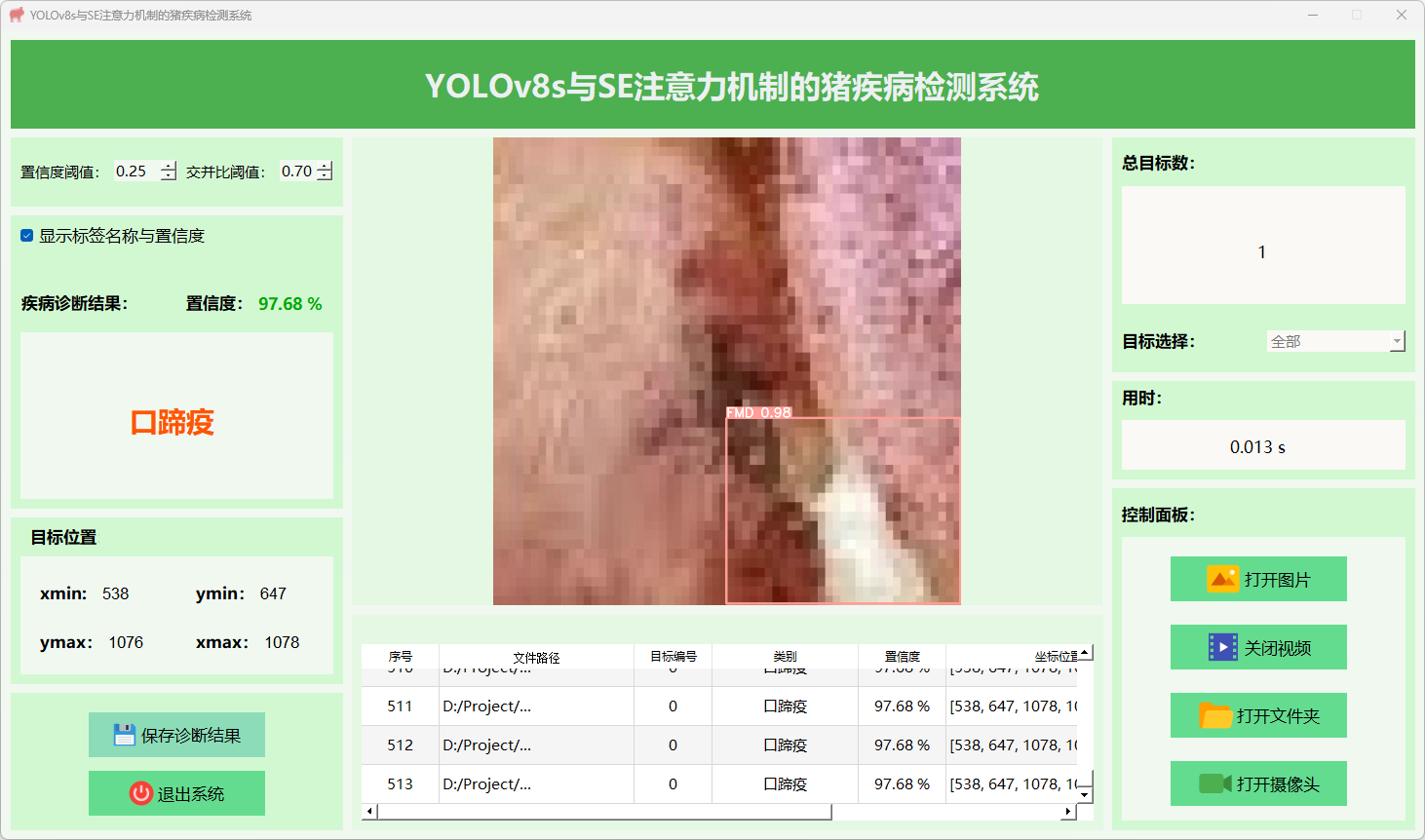Select row number 513 in results table
Viewport: 1425px width, 840px height.
pyautogui.click(x=401, y=784)
